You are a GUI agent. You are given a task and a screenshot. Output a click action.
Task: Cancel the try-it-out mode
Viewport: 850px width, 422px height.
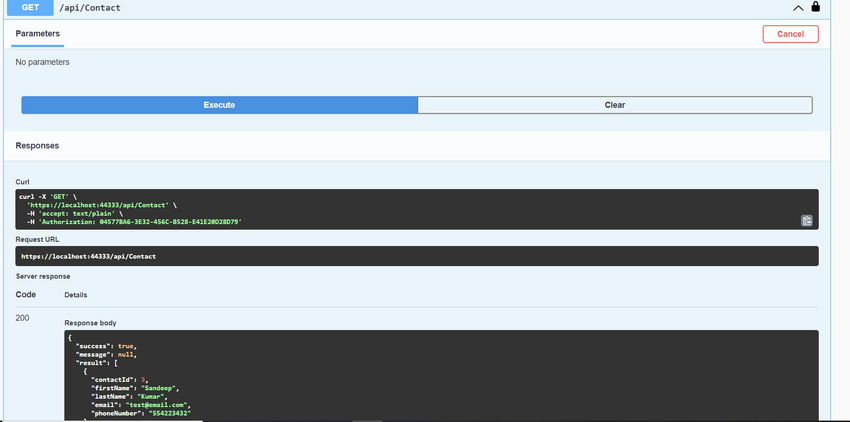(790, 34)
